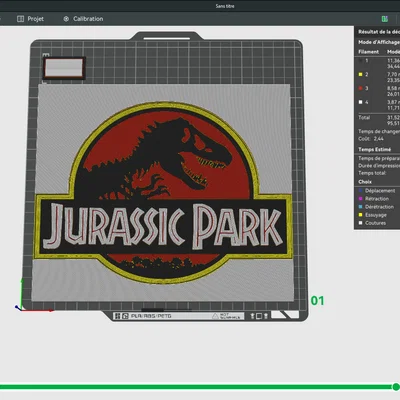Screen dimensions: 400x400
Task: Click the Résultat de la découpe header
Action: [379, 32]
